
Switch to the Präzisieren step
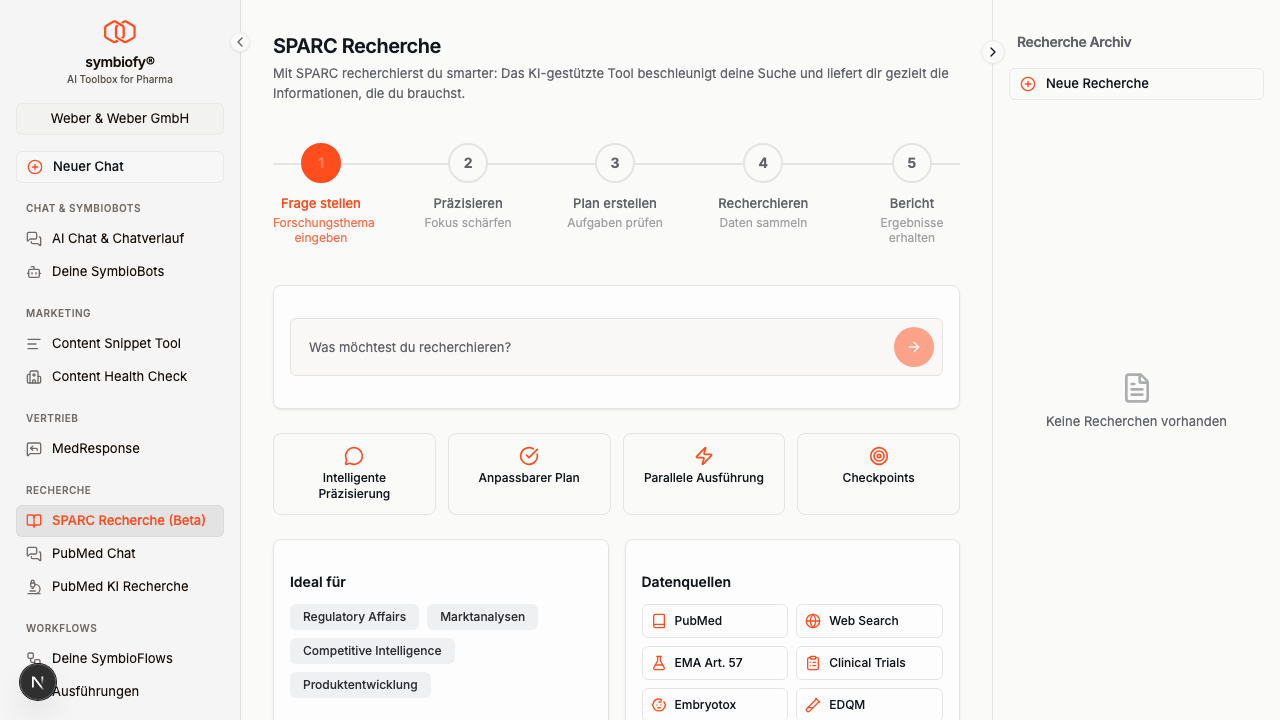point(467,163)
